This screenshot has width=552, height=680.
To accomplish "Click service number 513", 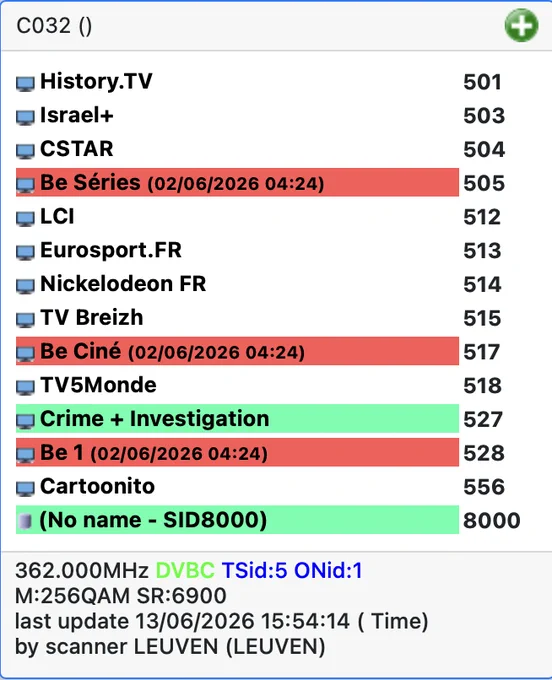I will [x=482, y=251].
